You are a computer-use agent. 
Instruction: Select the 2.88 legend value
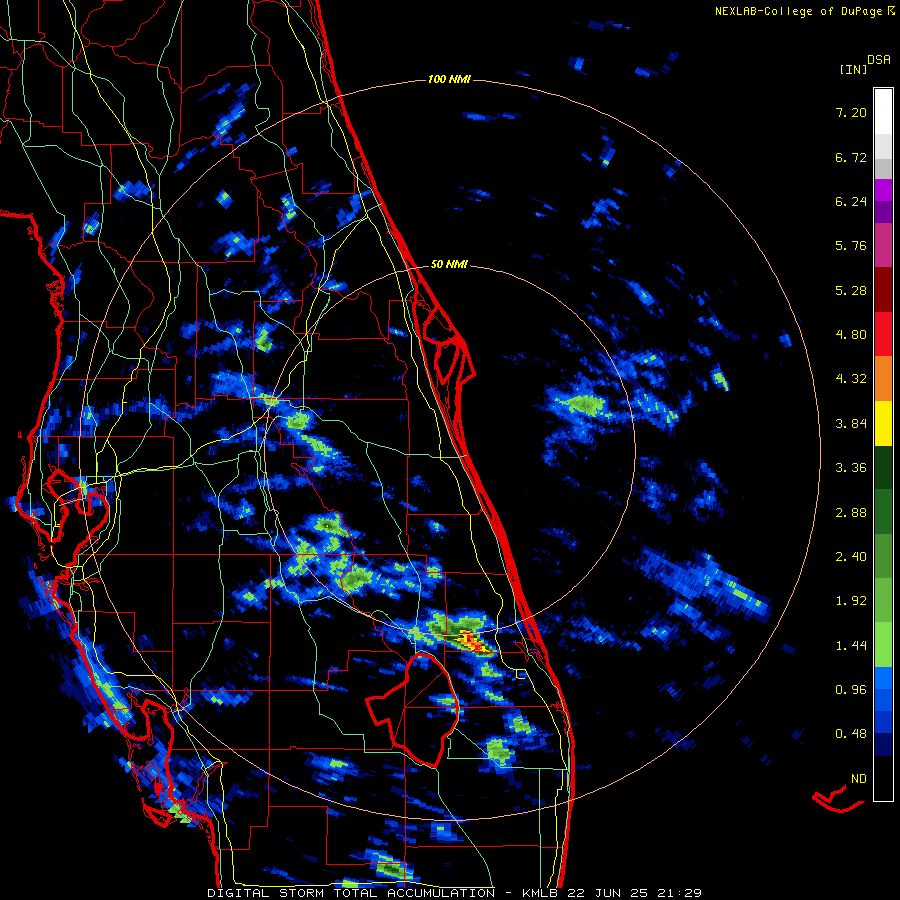point(851,513)
